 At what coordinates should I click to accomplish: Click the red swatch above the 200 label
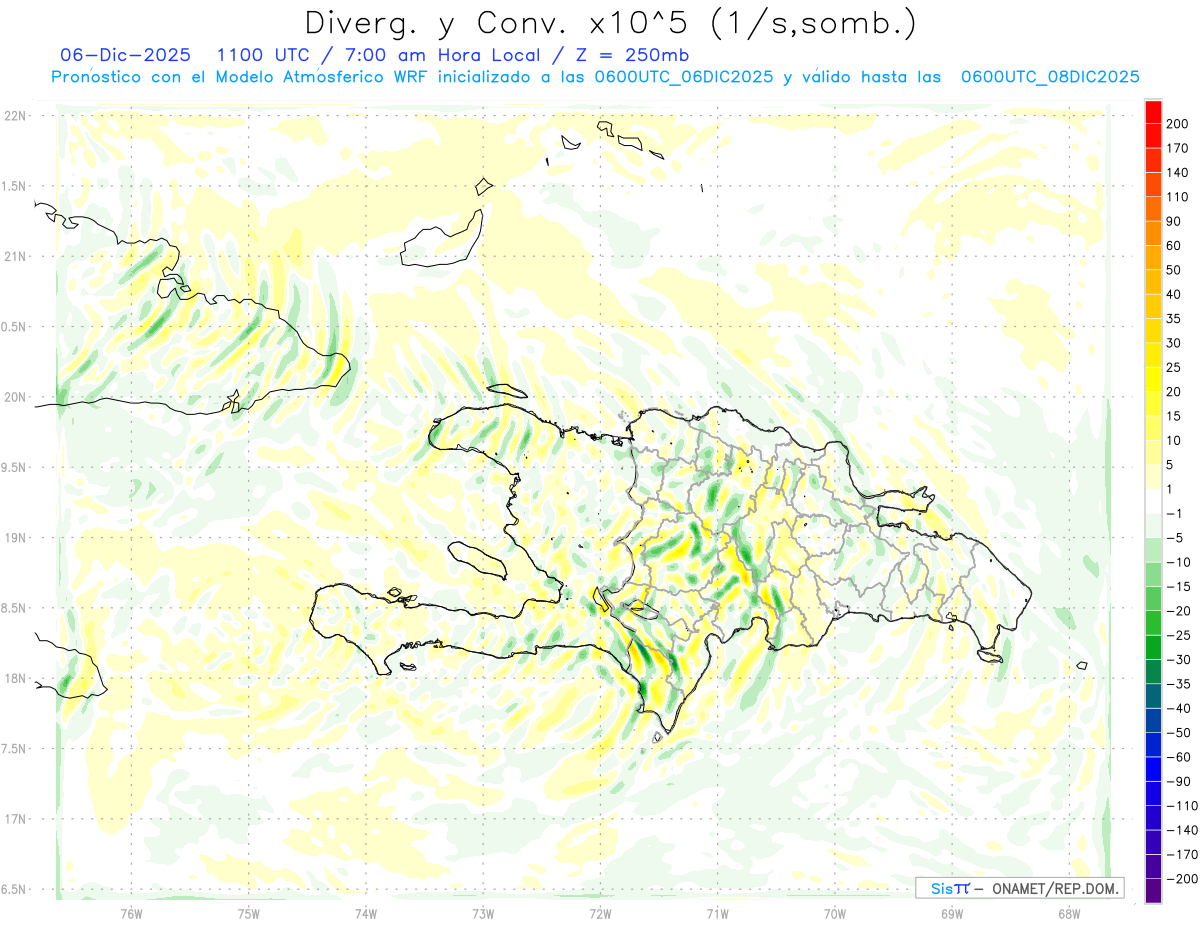click(x=1153, y=112)
